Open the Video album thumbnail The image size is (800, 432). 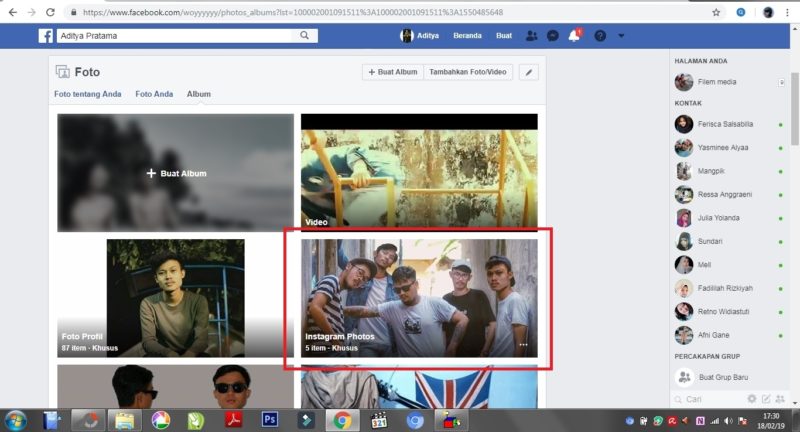(x=419, y=173)
